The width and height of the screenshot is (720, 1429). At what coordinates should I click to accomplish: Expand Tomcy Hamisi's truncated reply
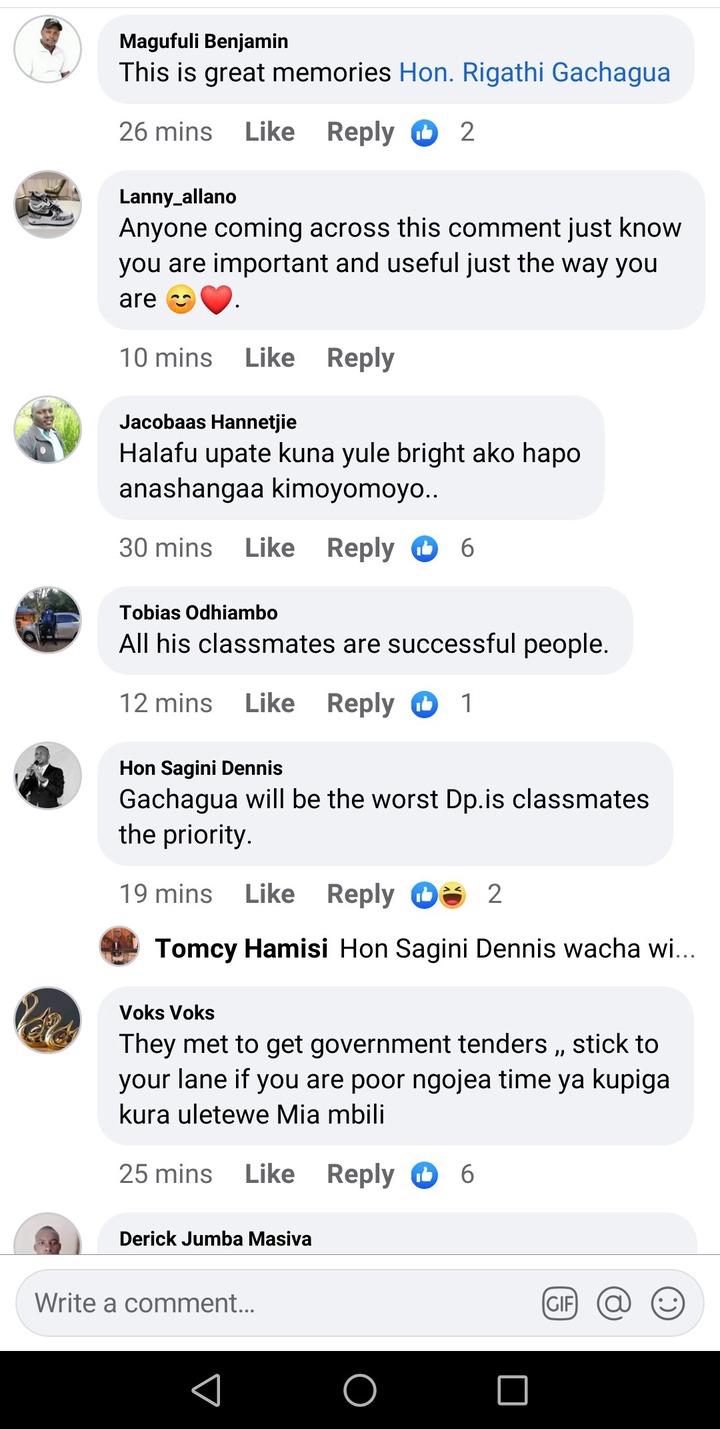point(517,948)
